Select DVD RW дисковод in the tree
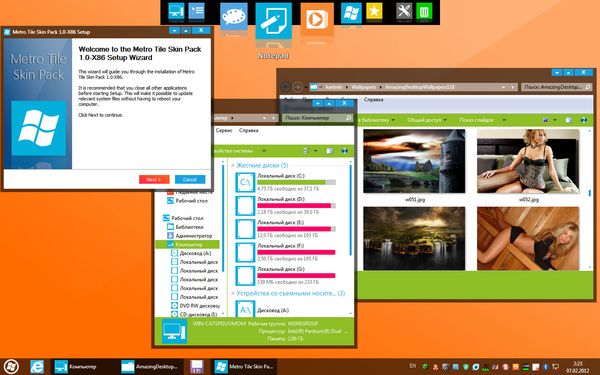600x375 pixels. 199,306
